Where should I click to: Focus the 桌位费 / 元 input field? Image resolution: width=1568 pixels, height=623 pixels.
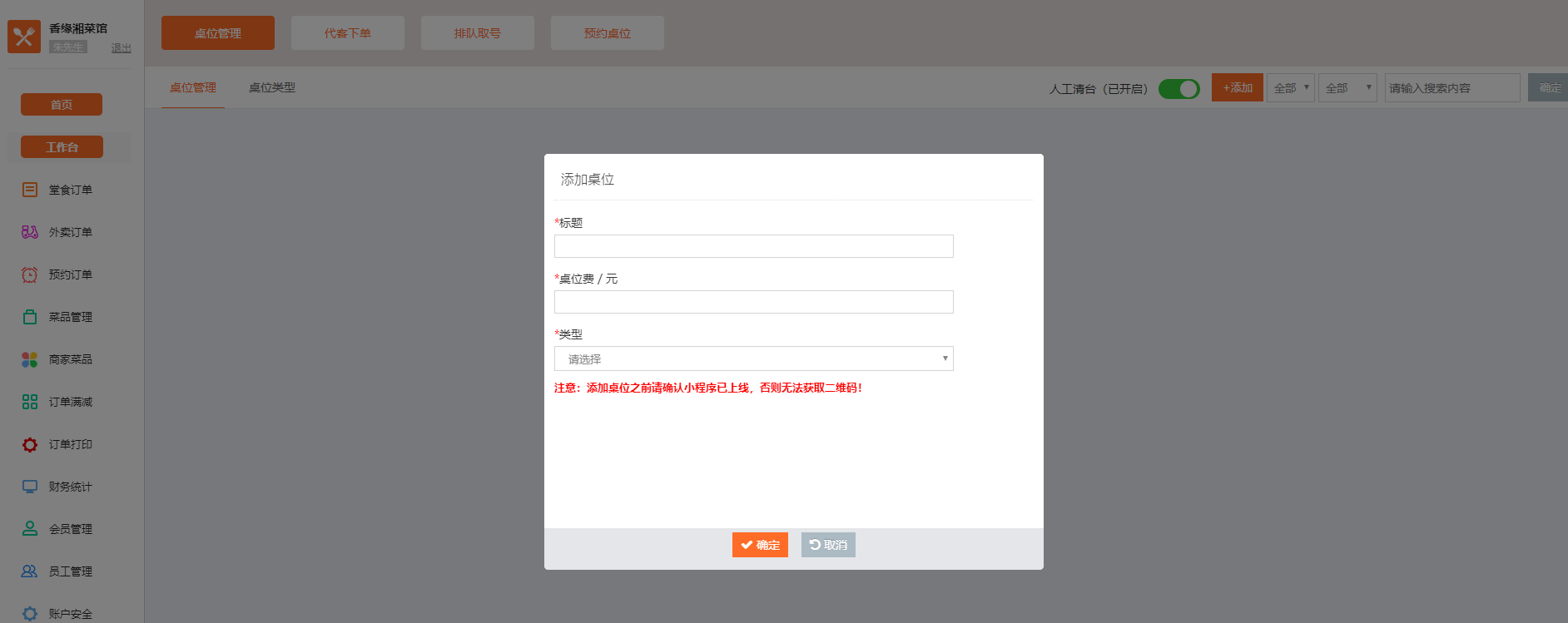point(753,302)
